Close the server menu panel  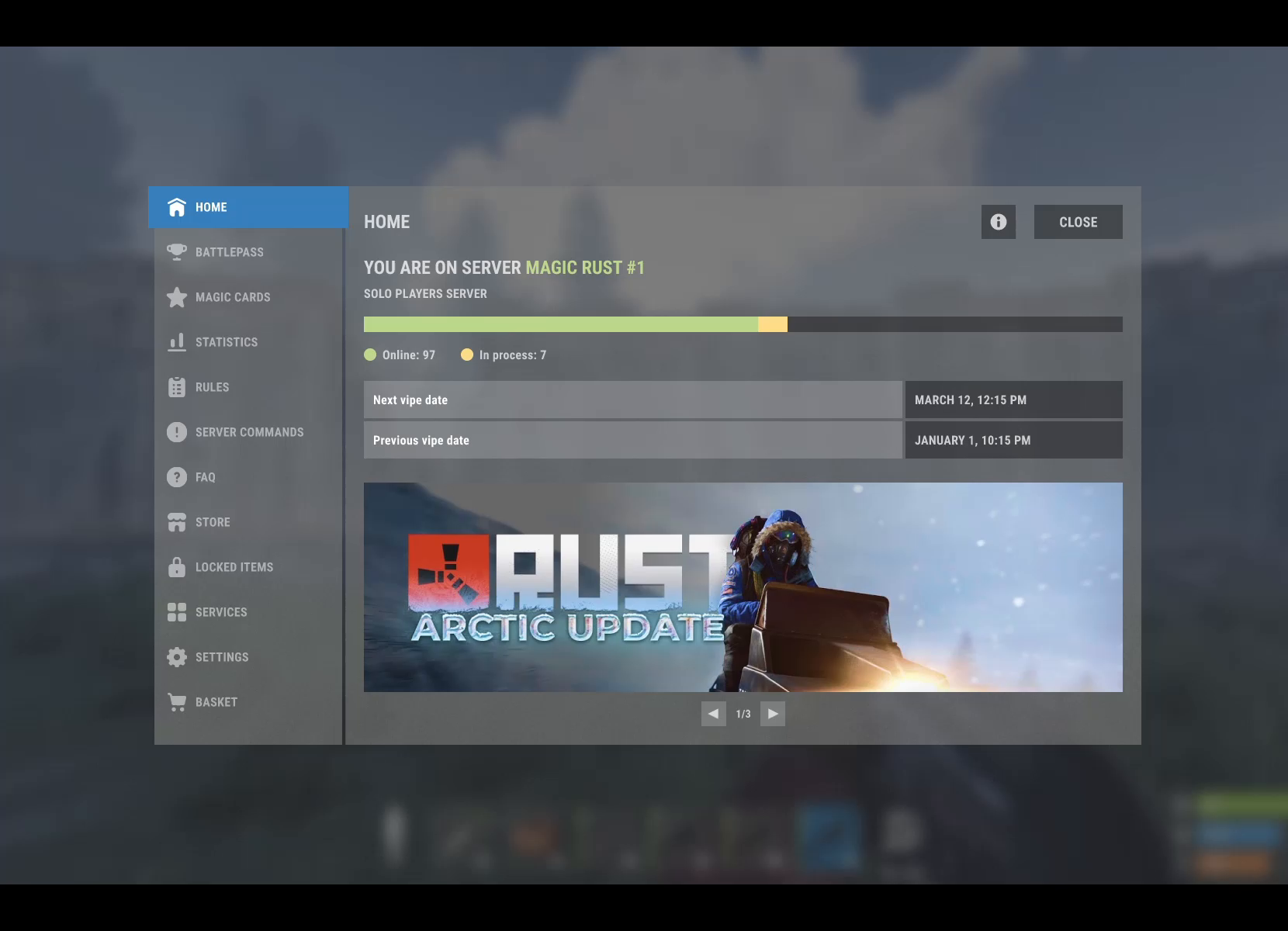tap(1079, 222)
